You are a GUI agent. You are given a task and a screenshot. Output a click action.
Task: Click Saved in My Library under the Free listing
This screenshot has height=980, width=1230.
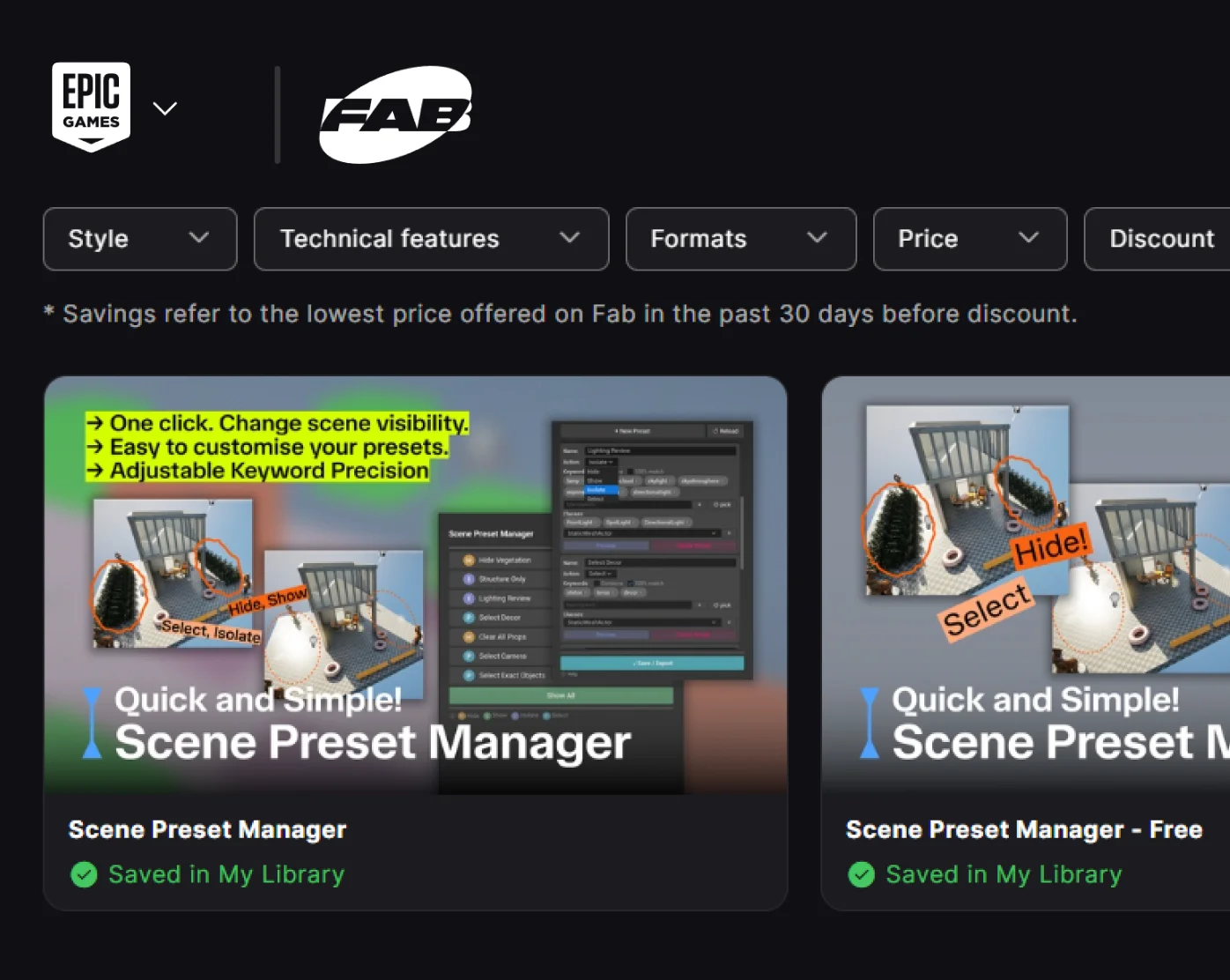[x=1004, y=874]
